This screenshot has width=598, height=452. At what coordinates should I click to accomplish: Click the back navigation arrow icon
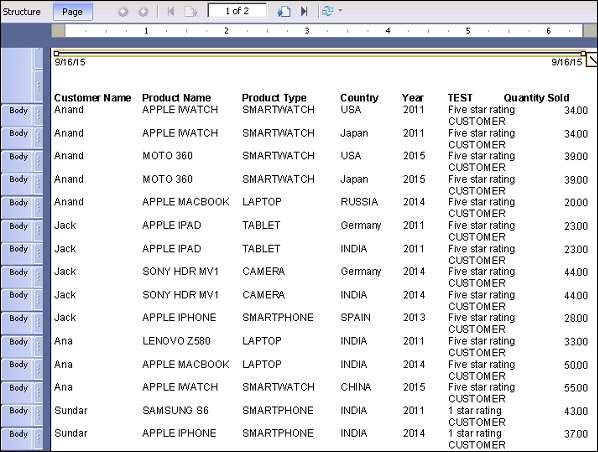[x=123, y=12]
